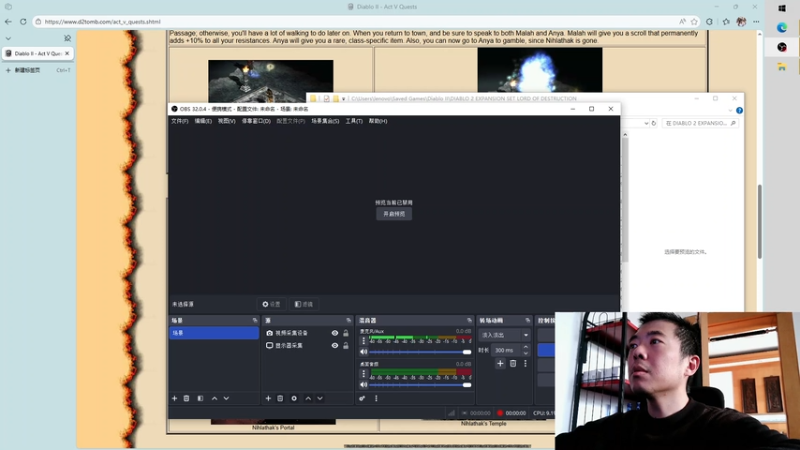Adjust the Desktop Audio volume slider

pos(420,385)
